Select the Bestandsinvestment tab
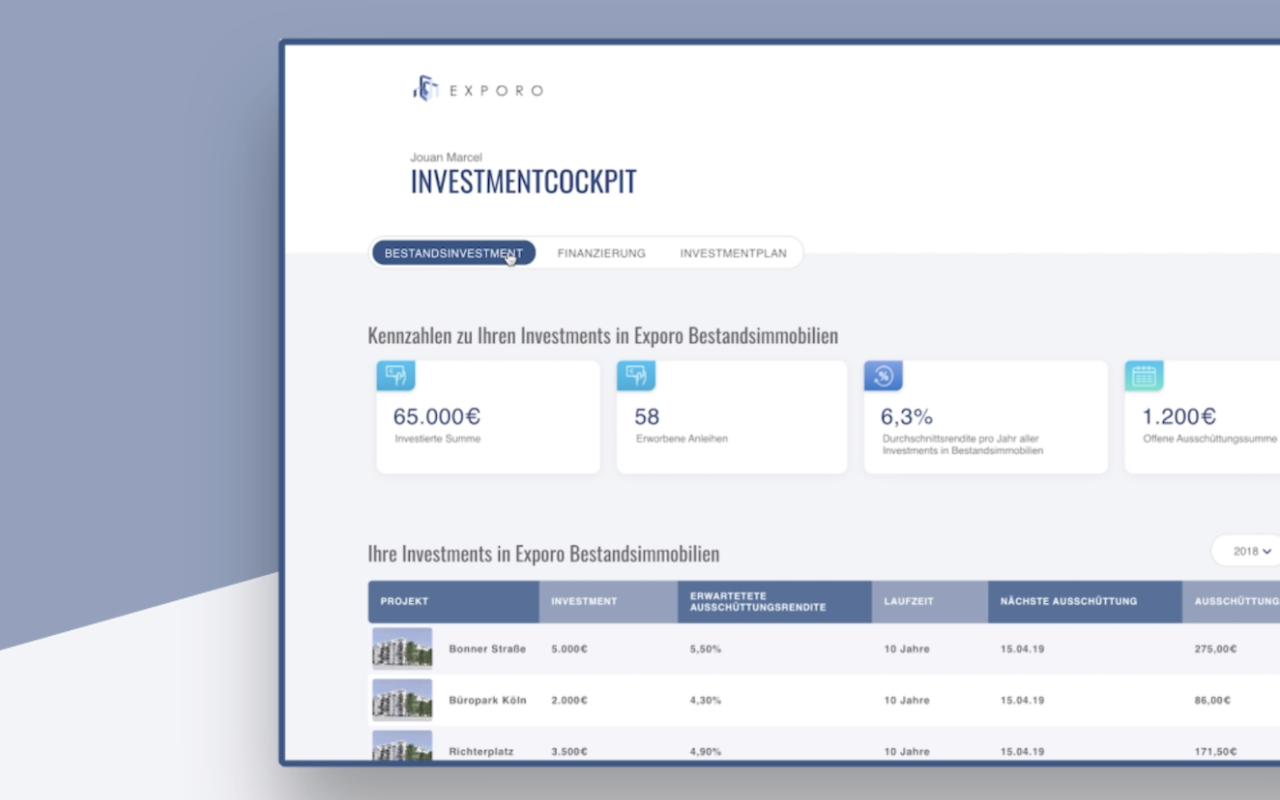This screenshot has height=800, width=1280. [x=453, y=253]
